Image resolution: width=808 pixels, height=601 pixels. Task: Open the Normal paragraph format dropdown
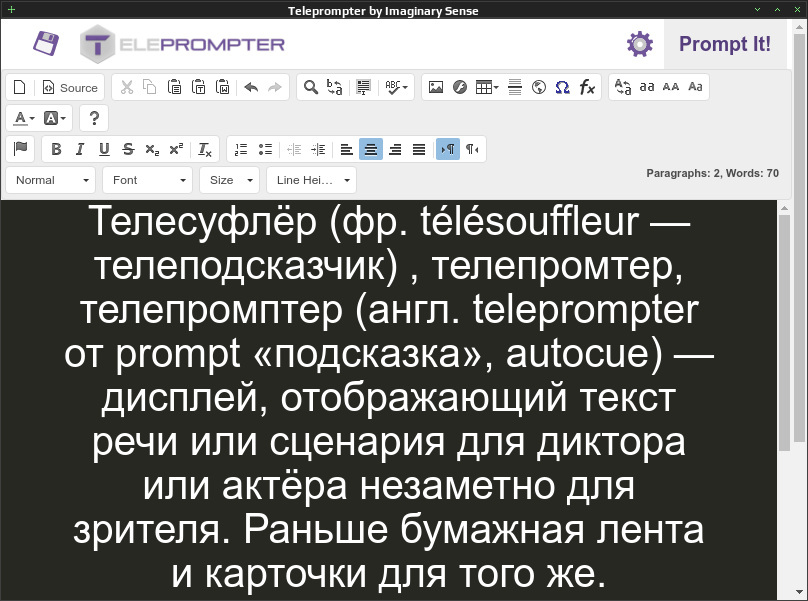(51, 180)
